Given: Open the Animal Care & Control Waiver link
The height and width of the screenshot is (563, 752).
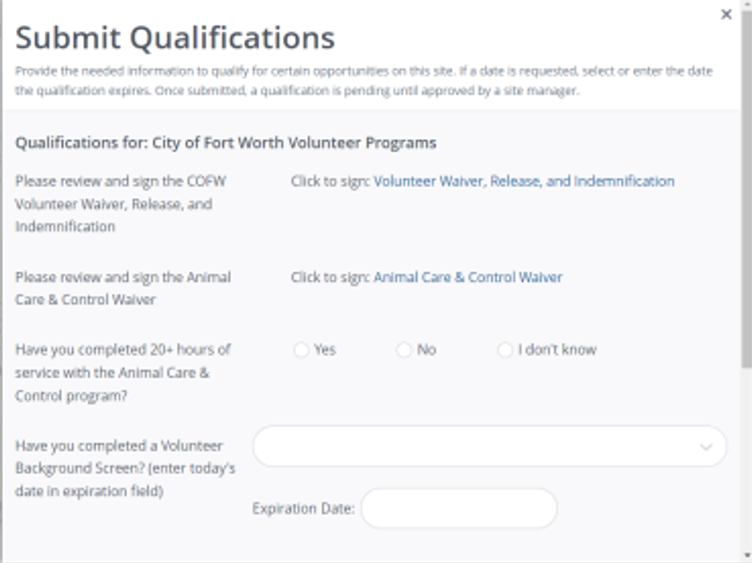Looking at the screenshot, I should (x=467, y=278).
